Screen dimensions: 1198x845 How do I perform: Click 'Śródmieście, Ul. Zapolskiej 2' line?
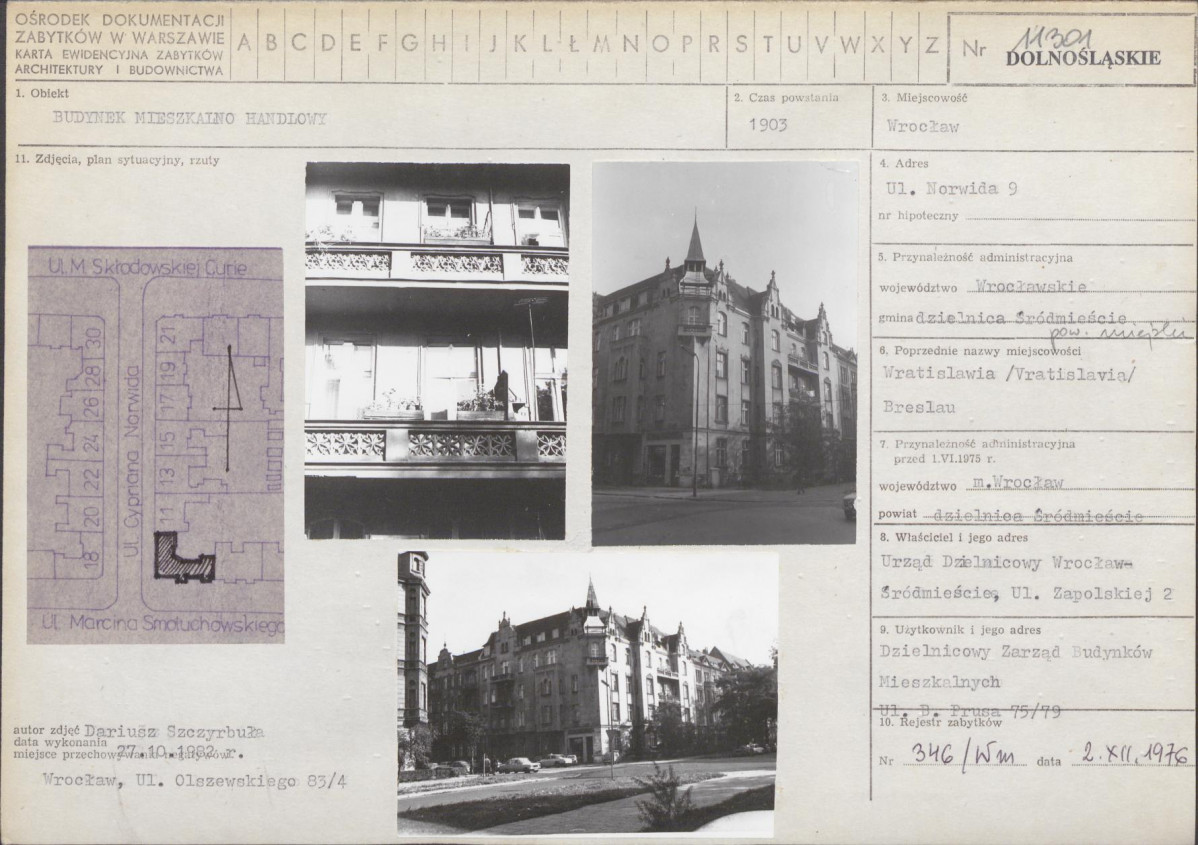pyautogui.click(x=1026, y=593)
